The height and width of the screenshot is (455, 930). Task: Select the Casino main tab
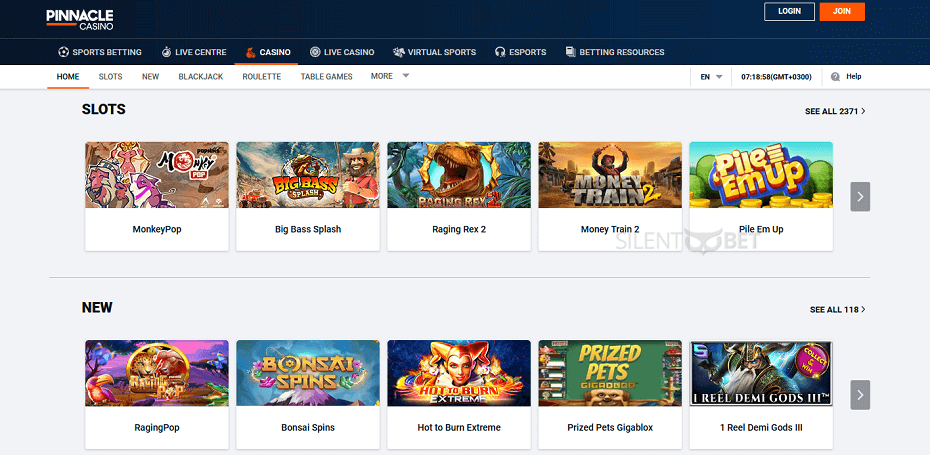[x=268, y=52]
